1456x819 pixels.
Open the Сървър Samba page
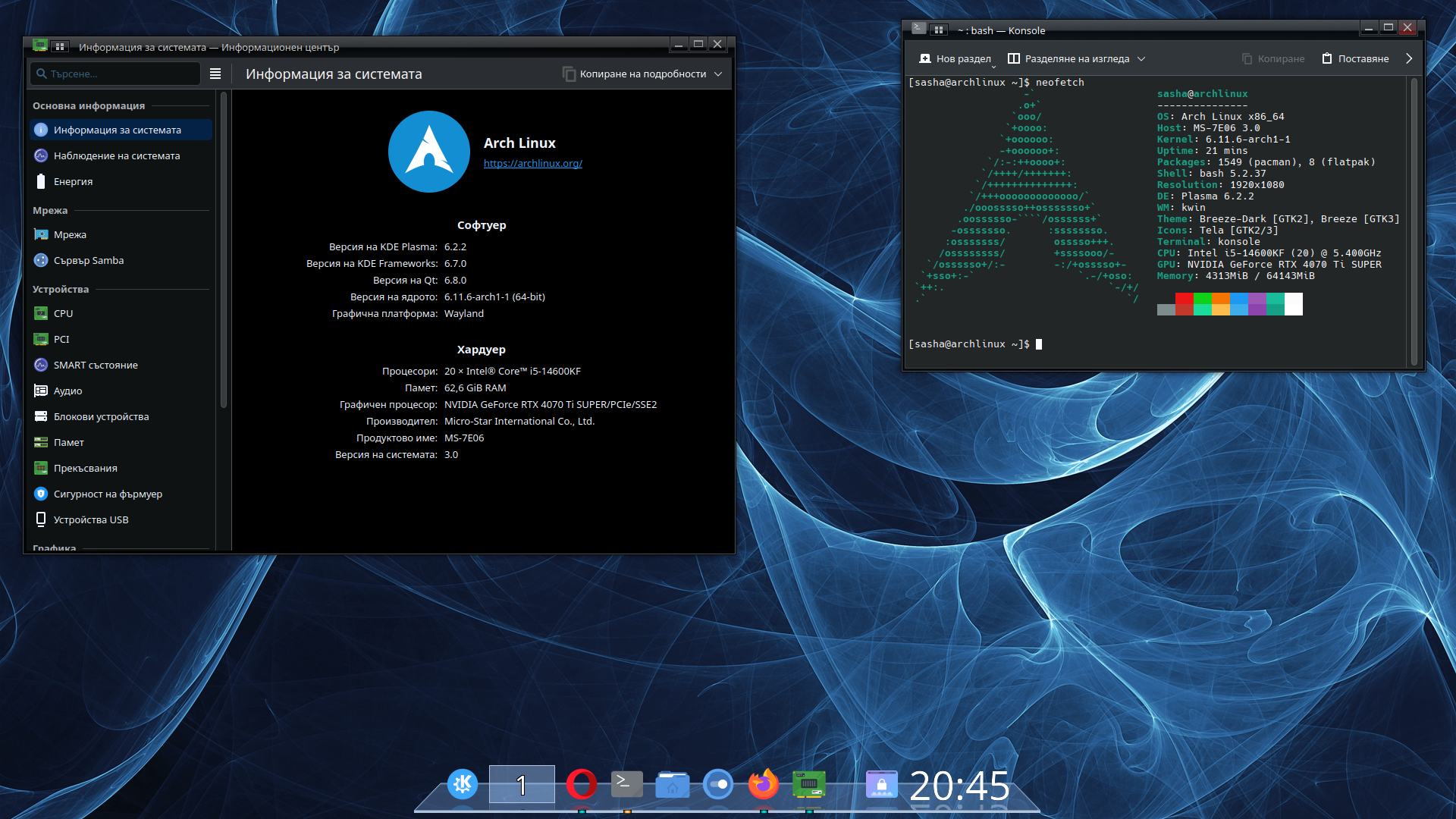click(x=121, y=260)
